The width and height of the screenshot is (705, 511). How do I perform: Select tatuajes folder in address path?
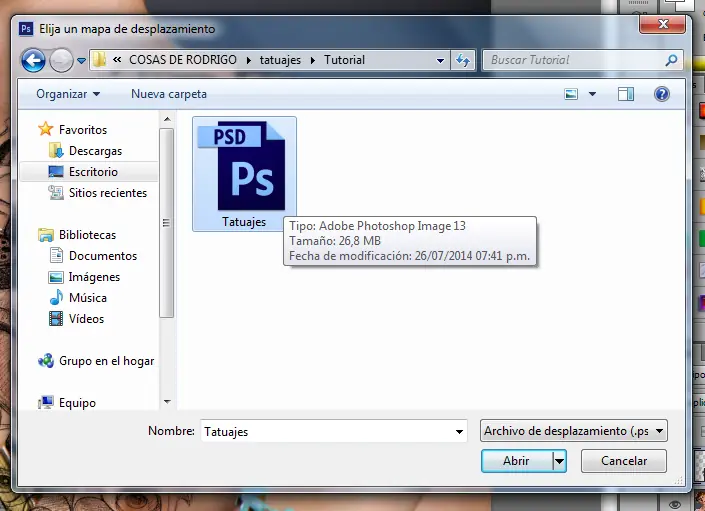280,60
